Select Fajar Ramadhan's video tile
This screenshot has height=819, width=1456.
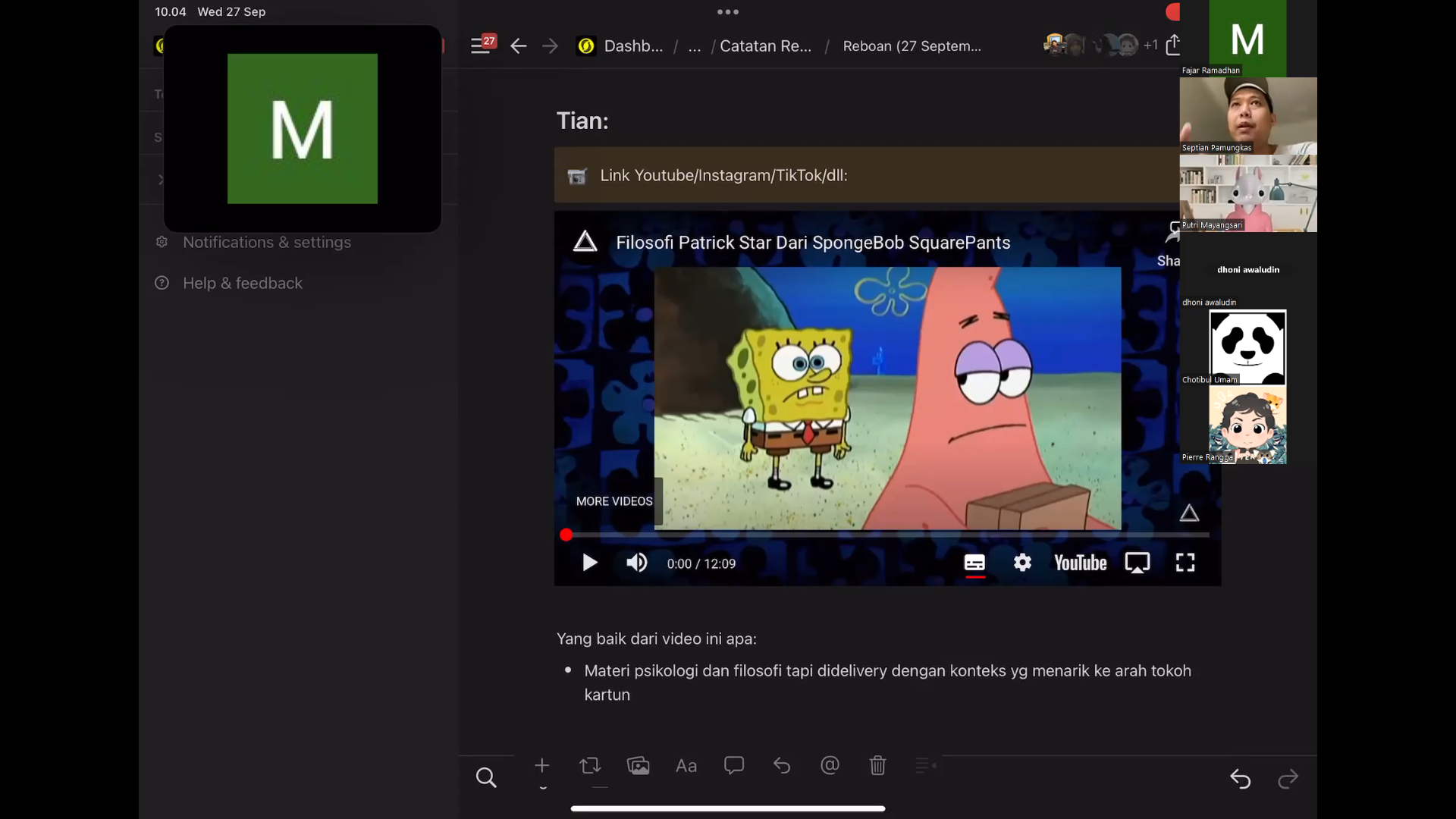coord(1247,38)
